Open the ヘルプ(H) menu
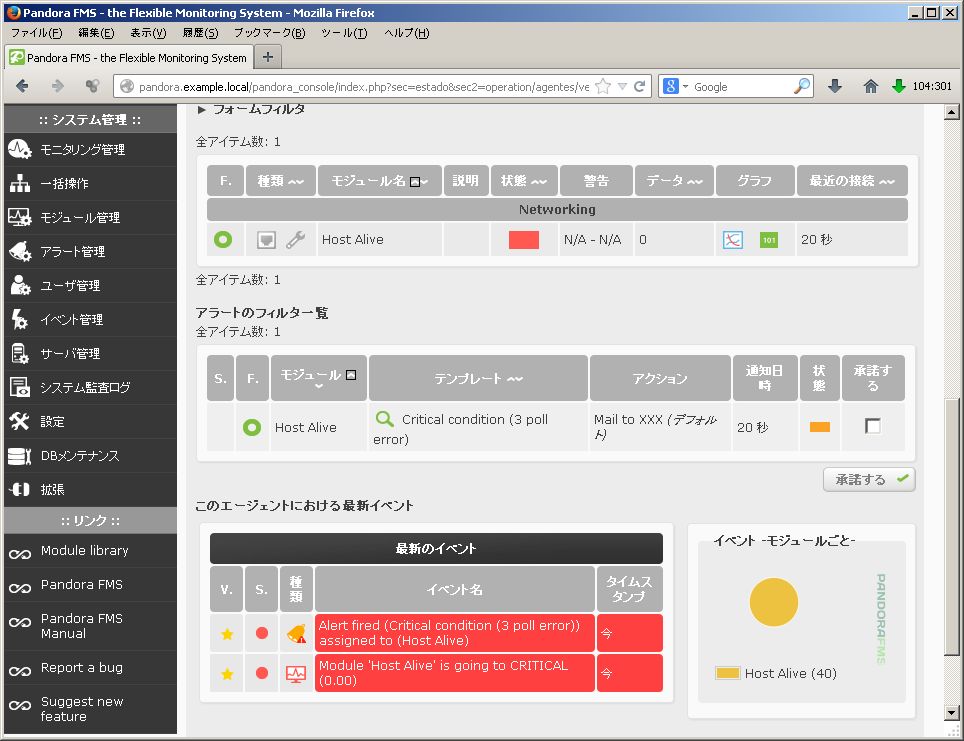 click(406, 33)
